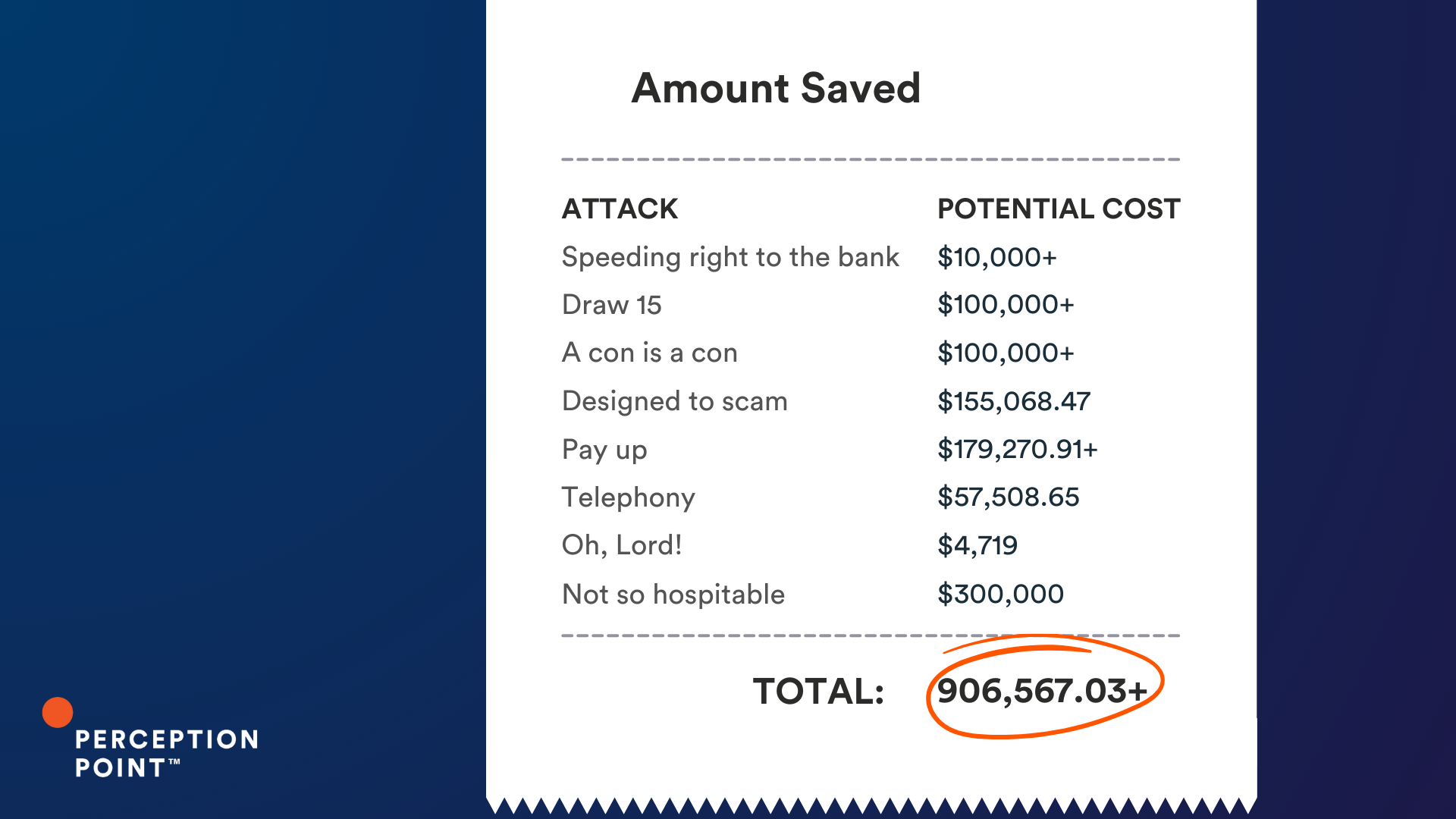The image size is (1456, 819).
Task: Select the Pay up attack entry
Action: (604, 450)
